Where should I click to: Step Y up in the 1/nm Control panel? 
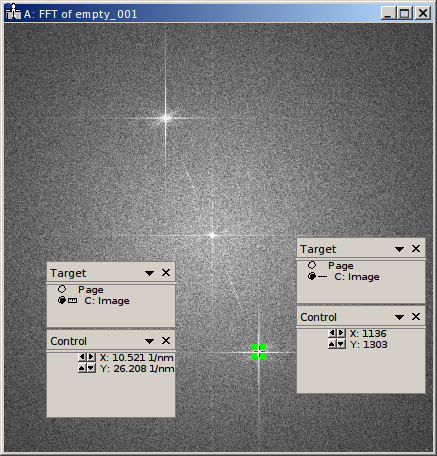click(82, 368)
